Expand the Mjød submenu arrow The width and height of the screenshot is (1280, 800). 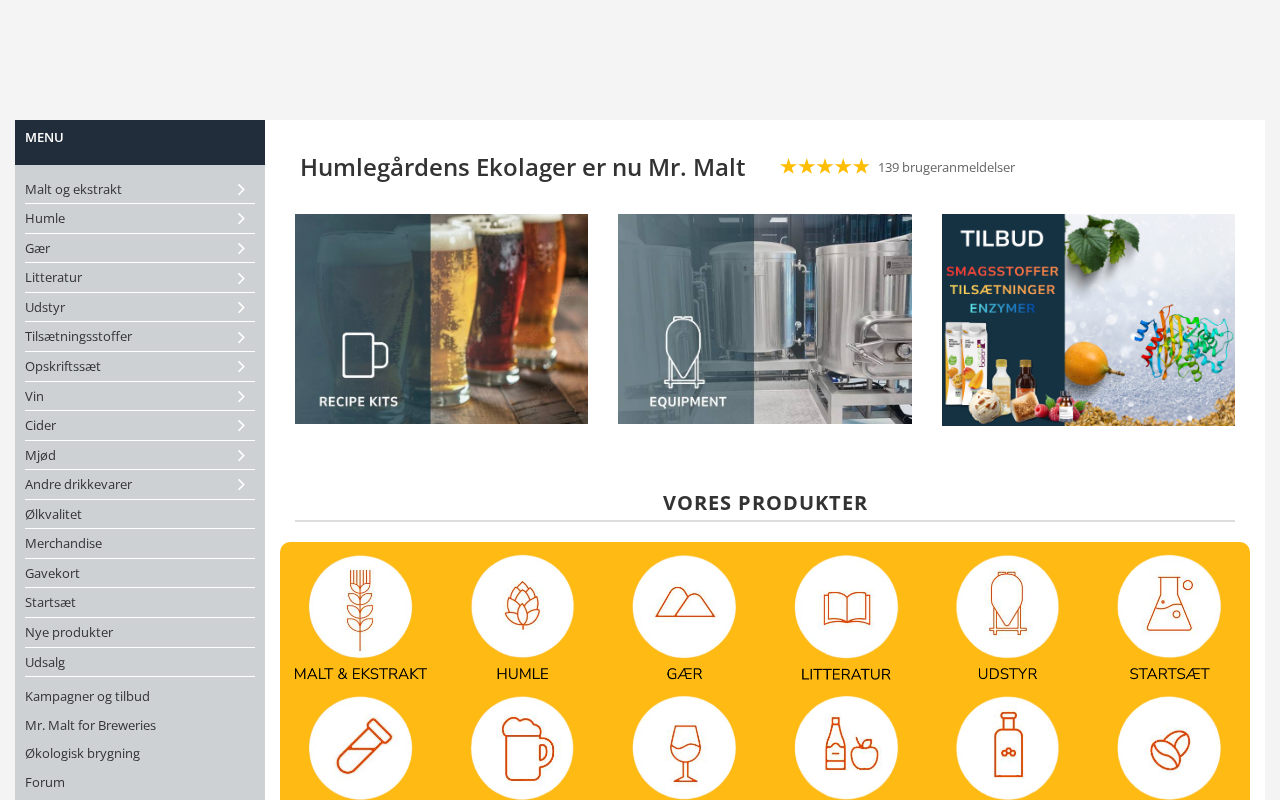pyautogui.click(x=241, y=455)
